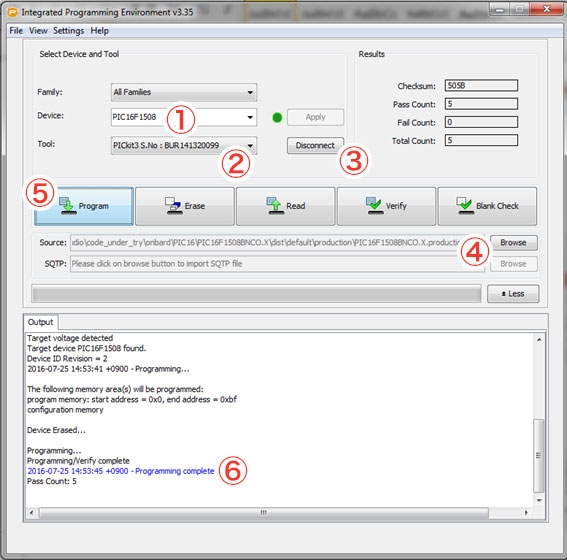Collapse the panel with the Less button
The image size is (567, 560).
click(513, 294)
